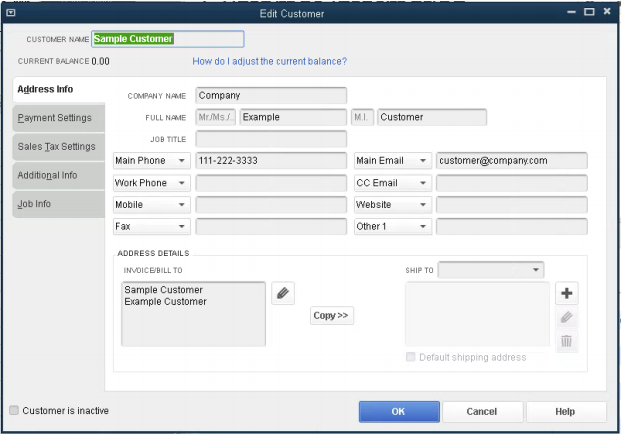The height and width of the screenshot is (434, 622).
Task: Open the current balance adjustment help link
Action: click(269, 61)
